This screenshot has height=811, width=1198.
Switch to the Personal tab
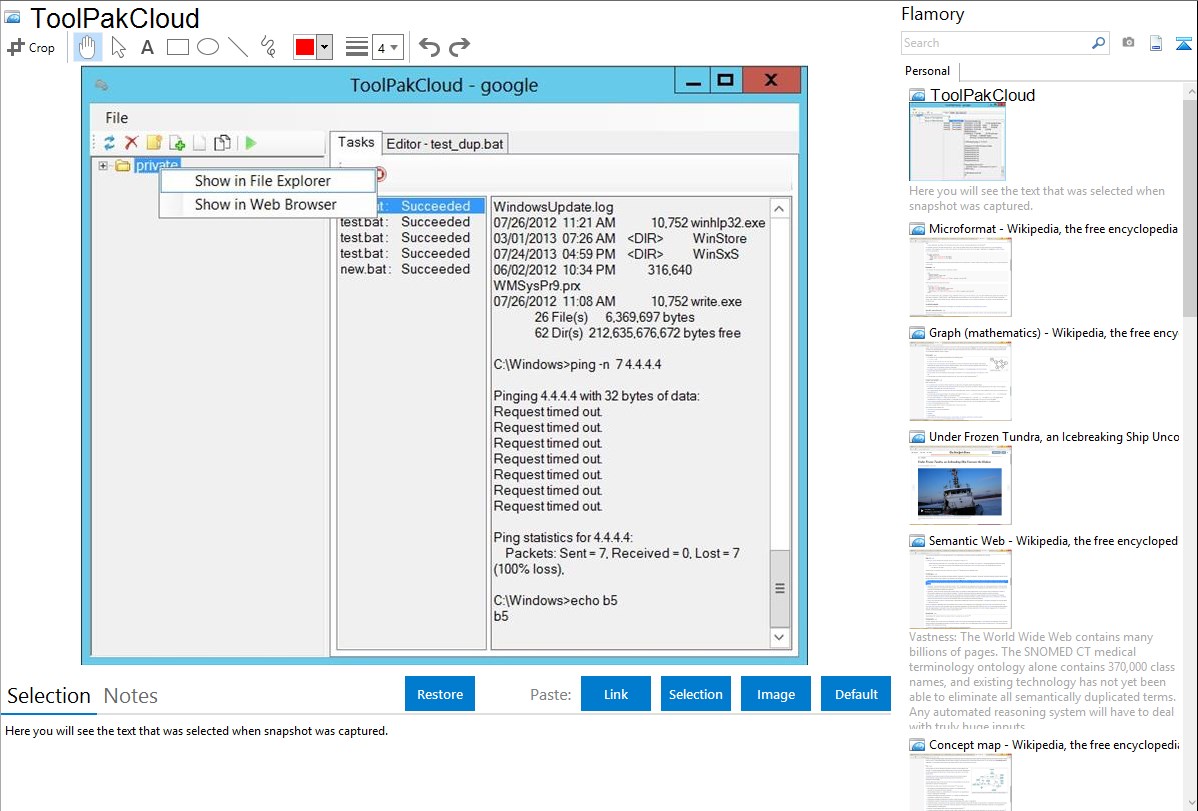pos(928,71)
